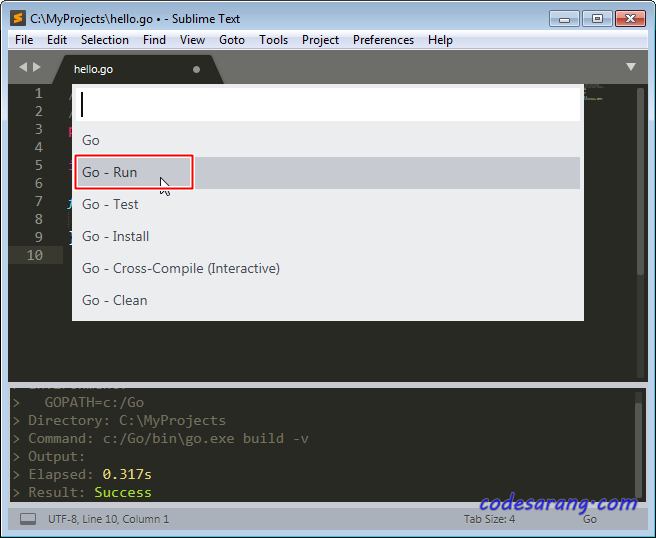Image resolution: width=656 pixels, height=538 pixels.
Task: Choose Go - Test in the palette
Action: [328, 205]
